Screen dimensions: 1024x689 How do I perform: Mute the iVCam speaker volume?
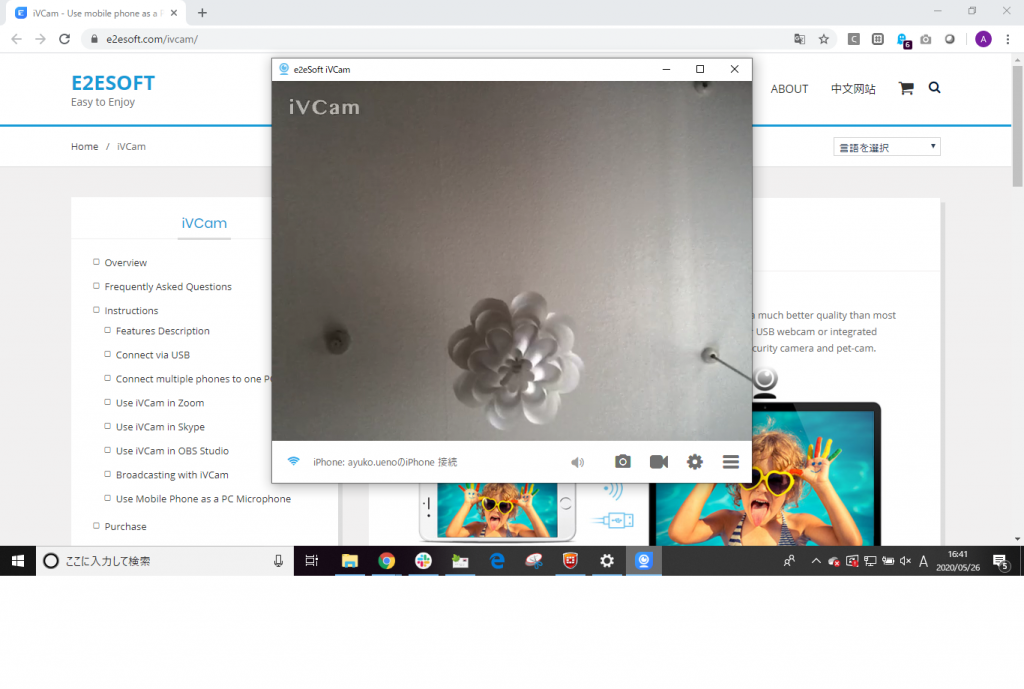coord(577,462)
